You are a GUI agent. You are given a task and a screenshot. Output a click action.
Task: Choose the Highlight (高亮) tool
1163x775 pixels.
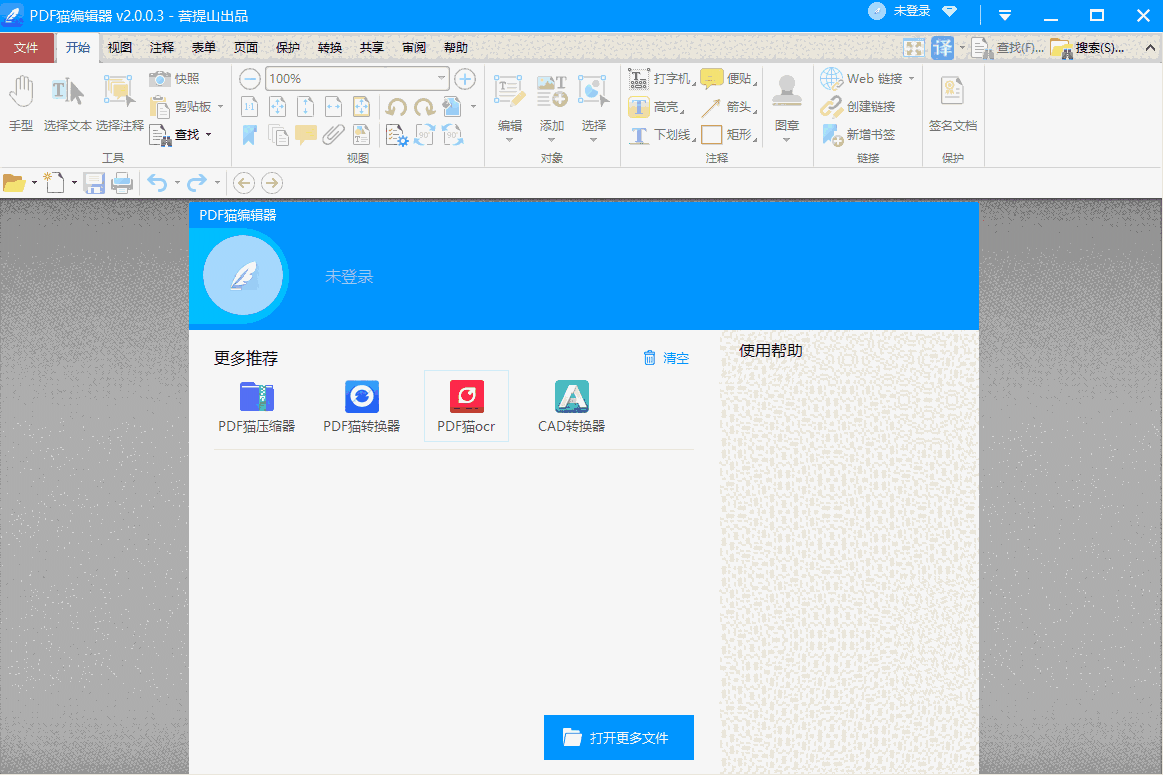click(x=640, y=107)
